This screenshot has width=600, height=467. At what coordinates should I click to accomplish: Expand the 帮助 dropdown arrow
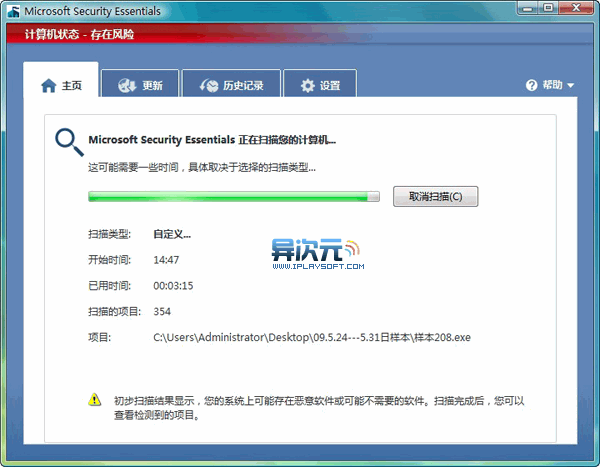point(571,85)
